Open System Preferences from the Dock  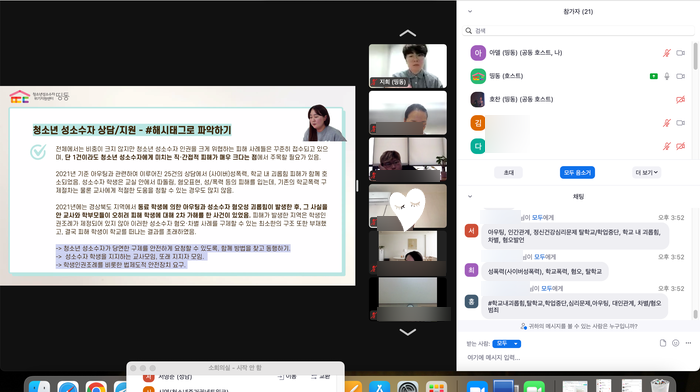[408, 387]
